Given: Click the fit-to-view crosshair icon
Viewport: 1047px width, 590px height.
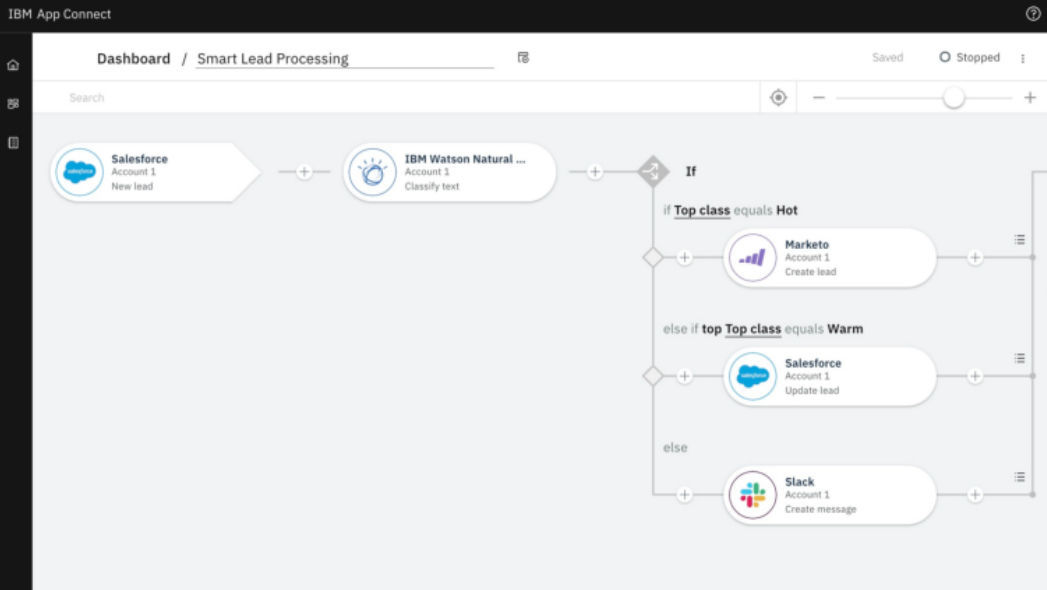Looking at the screenshot, I should coord(779,96).
